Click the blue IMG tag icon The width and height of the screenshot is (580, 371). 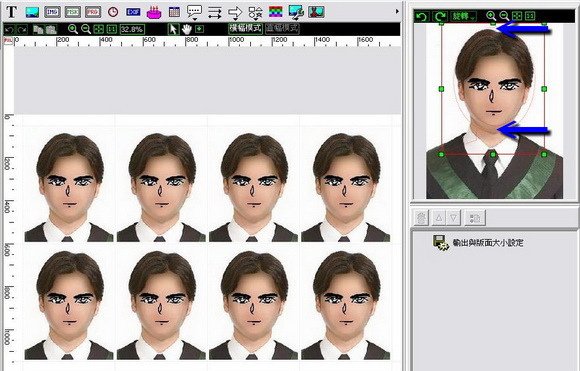53,12
